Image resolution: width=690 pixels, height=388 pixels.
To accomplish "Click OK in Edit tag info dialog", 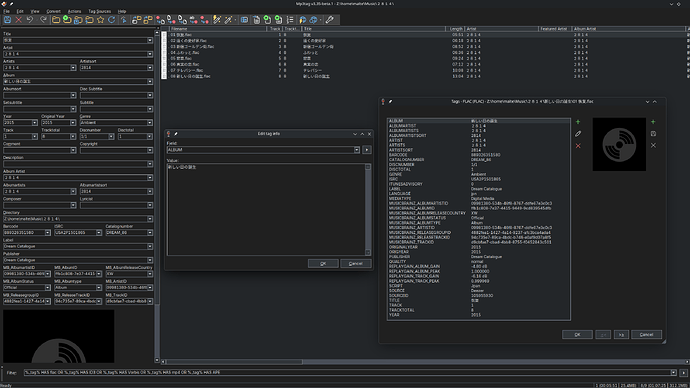I will coord(323,264).
